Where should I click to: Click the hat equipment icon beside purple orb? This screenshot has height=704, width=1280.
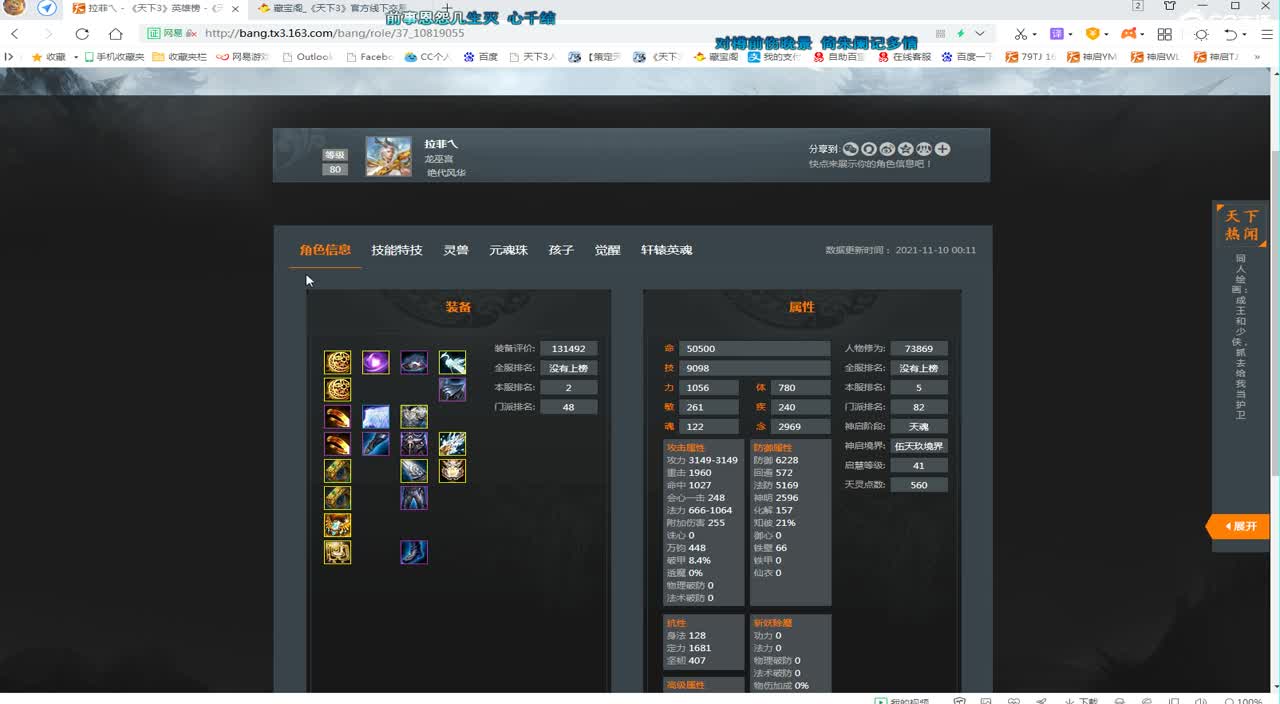414,362
